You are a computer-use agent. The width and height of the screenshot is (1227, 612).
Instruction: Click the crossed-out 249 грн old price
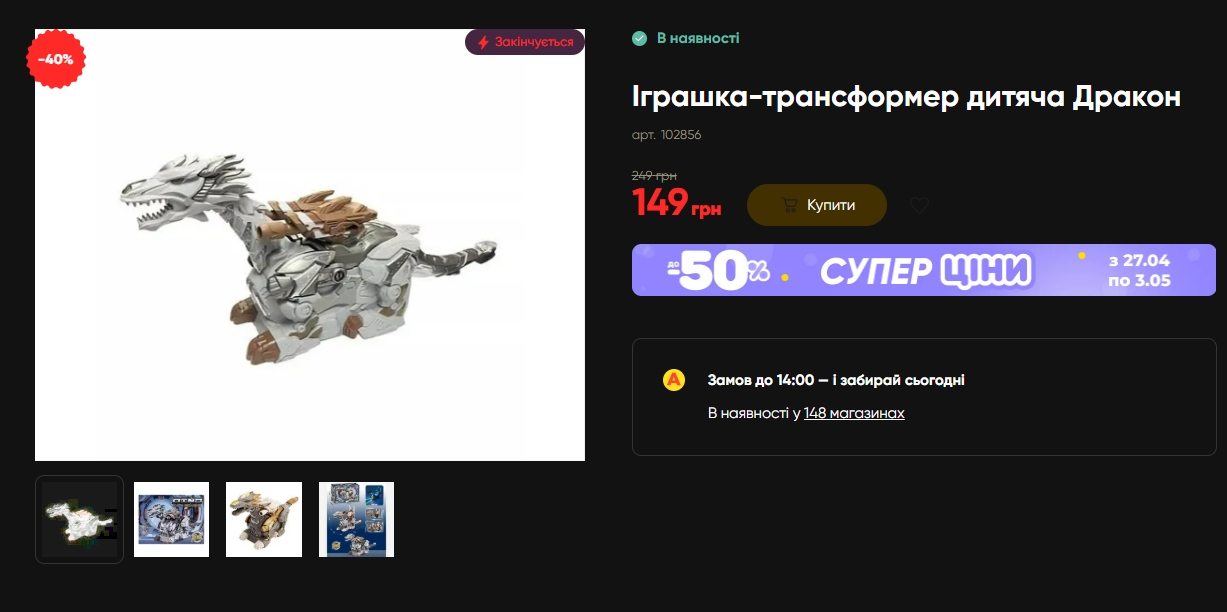[x=654, y=175]
